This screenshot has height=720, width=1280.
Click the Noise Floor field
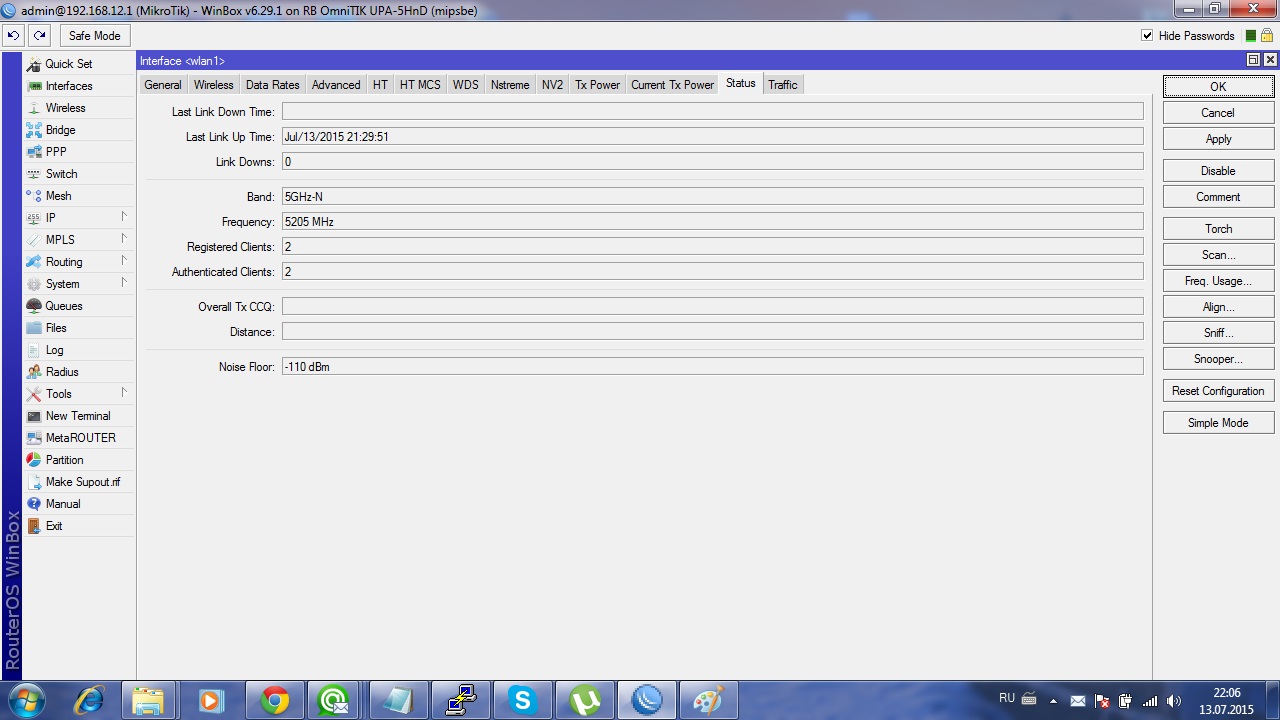[x=712, y=367]
